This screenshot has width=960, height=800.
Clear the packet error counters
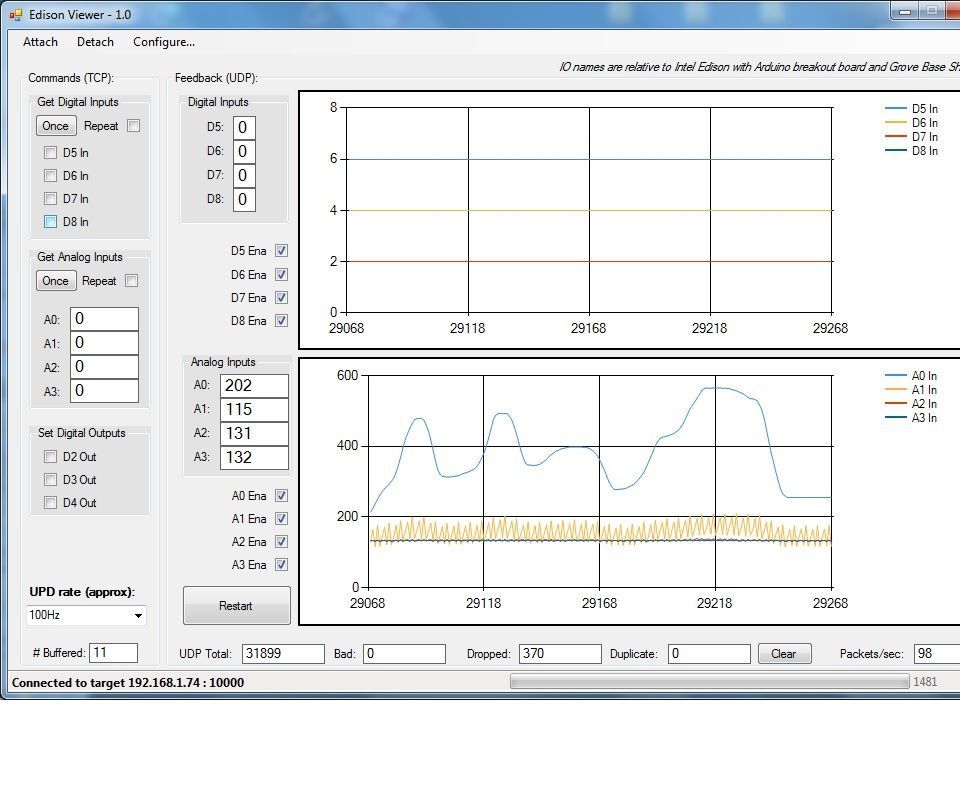784,653
